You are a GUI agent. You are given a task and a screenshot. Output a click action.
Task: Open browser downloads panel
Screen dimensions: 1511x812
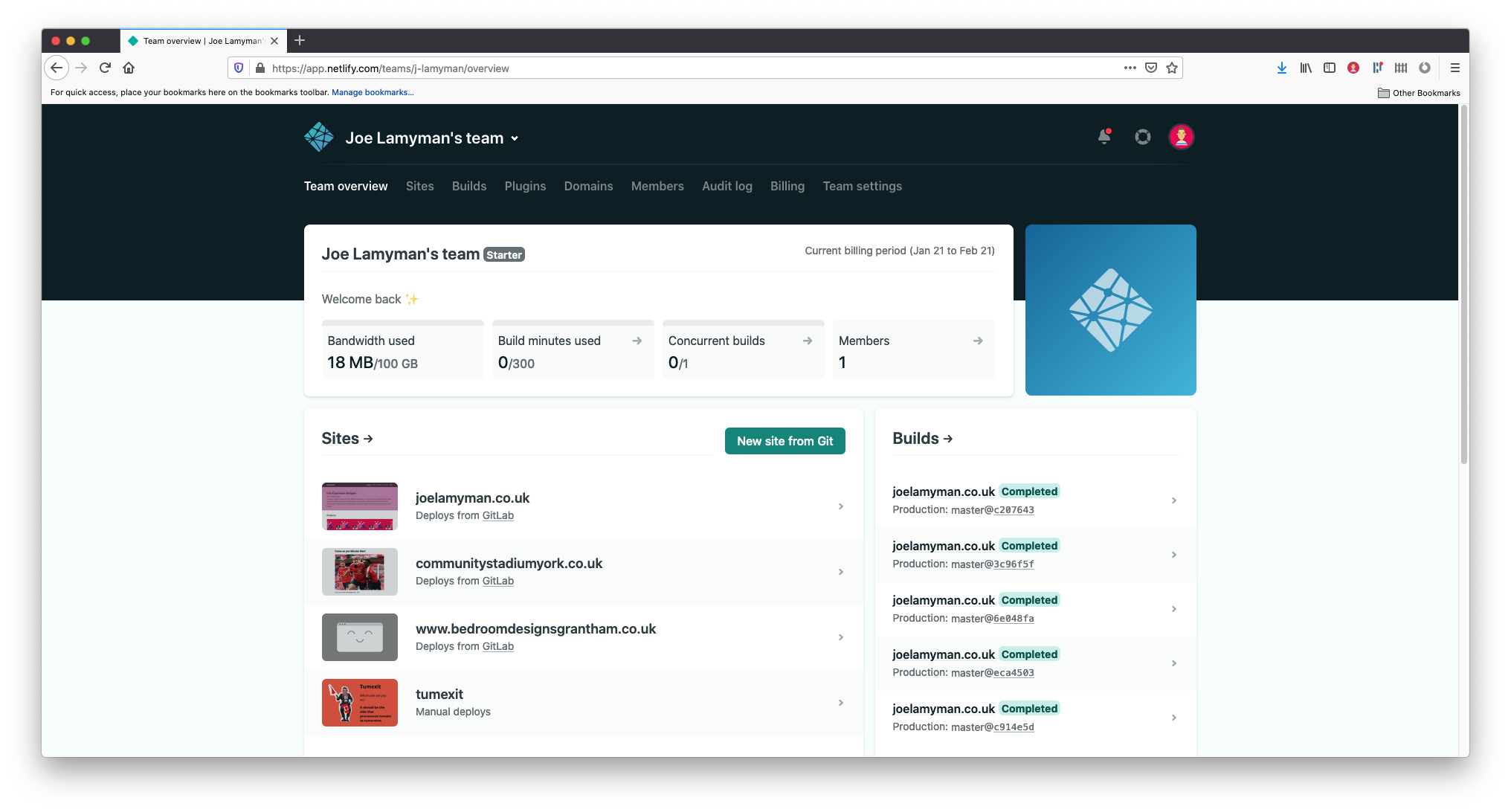tap(1282, 68)
